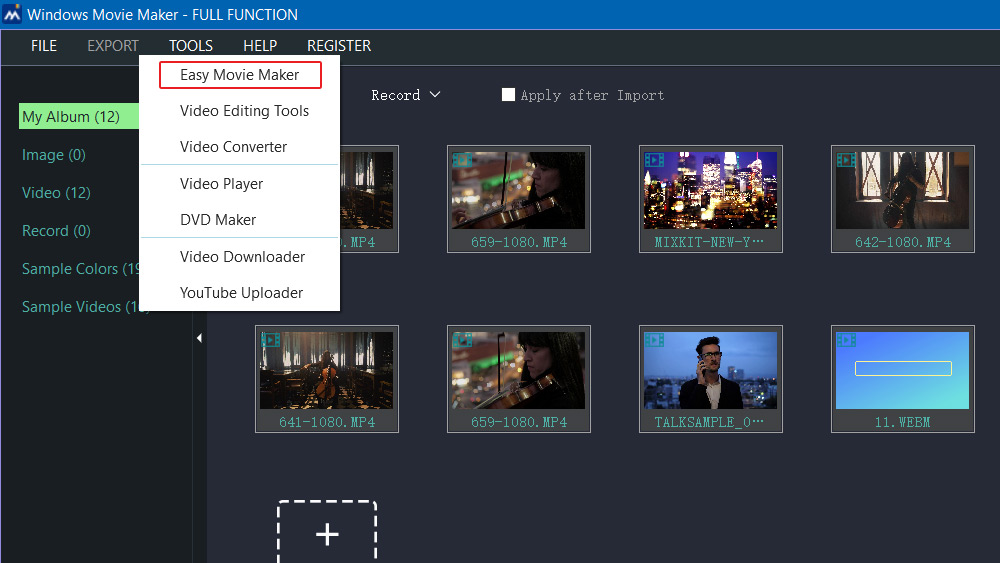Collapse sidebar with left arrow
Screen dimensions: 1000x563
(199, 338)
